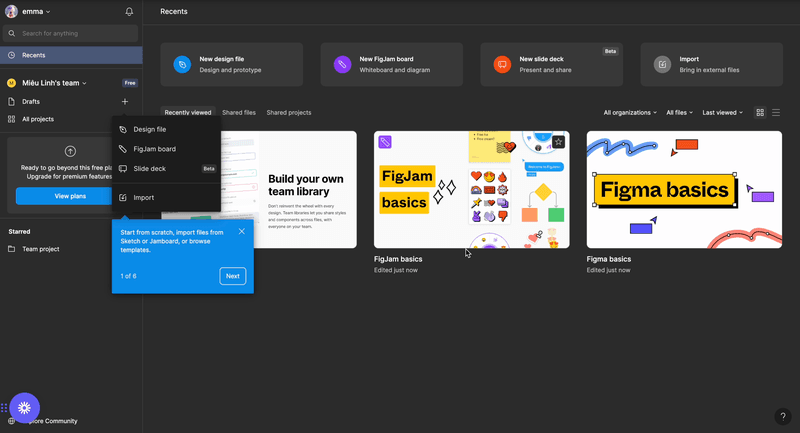Expand the emma account dropdown

pyautogui.click(x=48, y=12)
